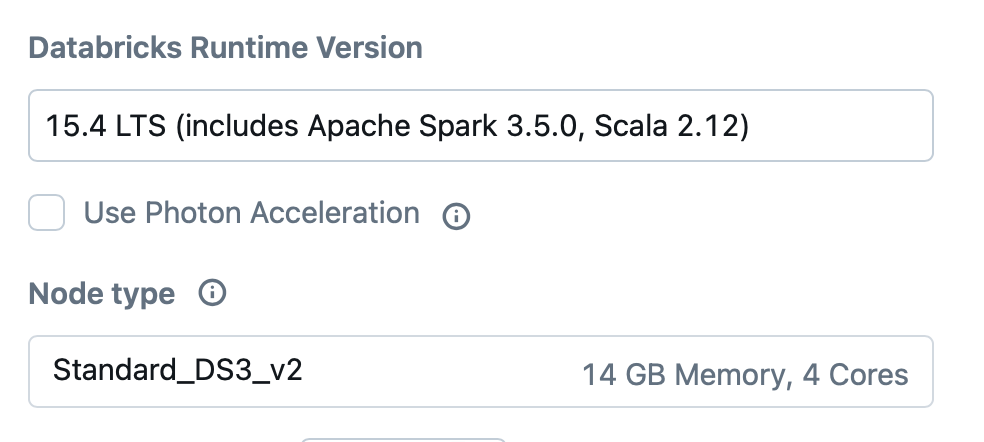Screen dimensions: 984x442
Task: Click the 'Node type' field label
Action: [101, 294]
